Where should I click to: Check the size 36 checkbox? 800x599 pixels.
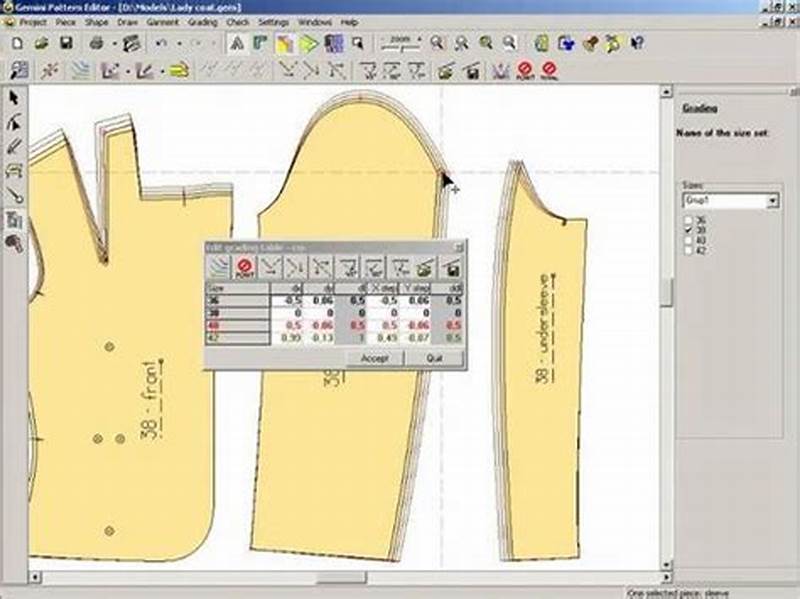688,220
